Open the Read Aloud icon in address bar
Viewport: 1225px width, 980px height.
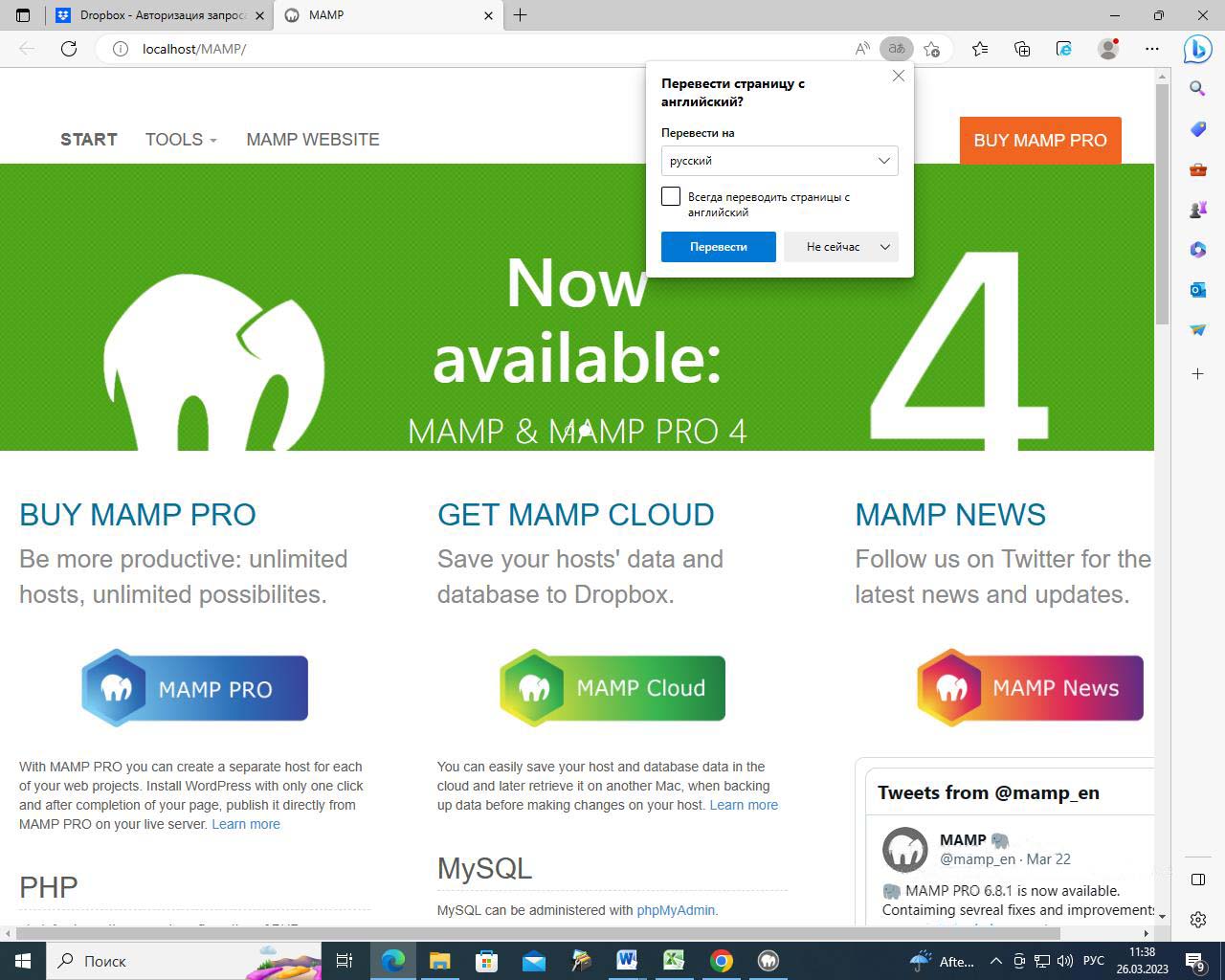pyautogui.click(x=862, y=49)
